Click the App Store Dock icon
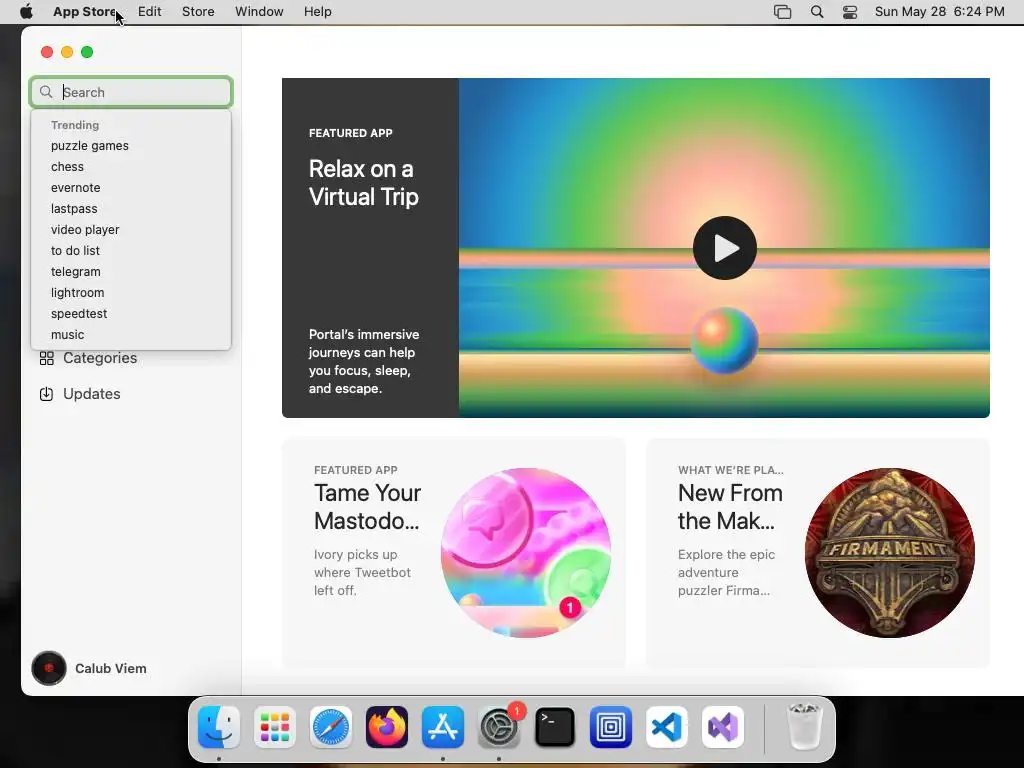The height and width of the screenshot is (768, 1024). pos(443,727)
